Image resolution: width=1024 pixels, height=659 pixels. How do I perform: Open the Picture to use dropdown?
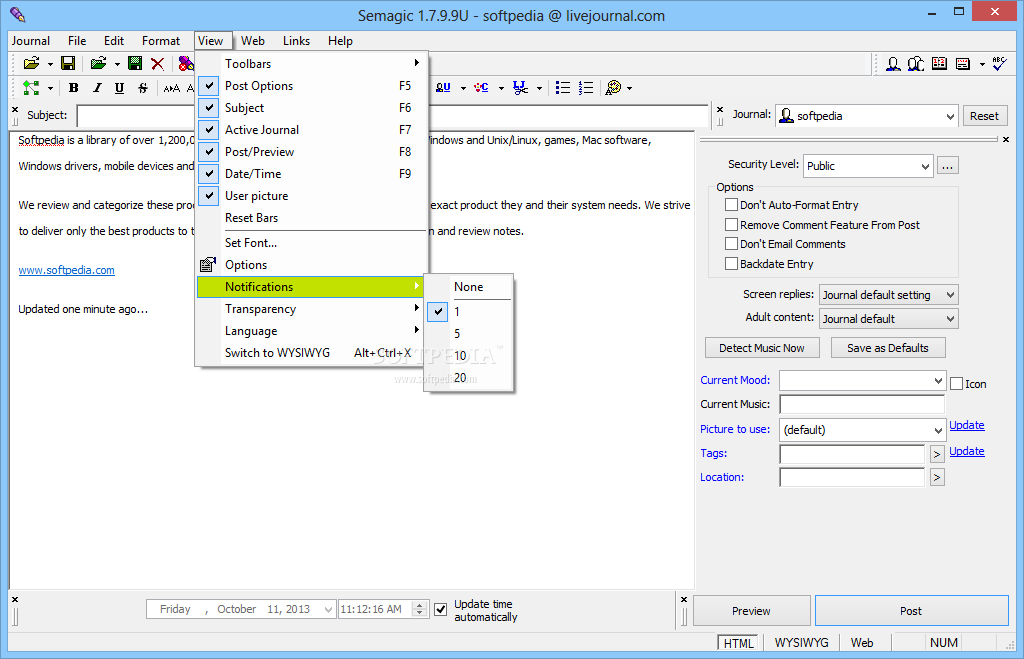(938, 430)
